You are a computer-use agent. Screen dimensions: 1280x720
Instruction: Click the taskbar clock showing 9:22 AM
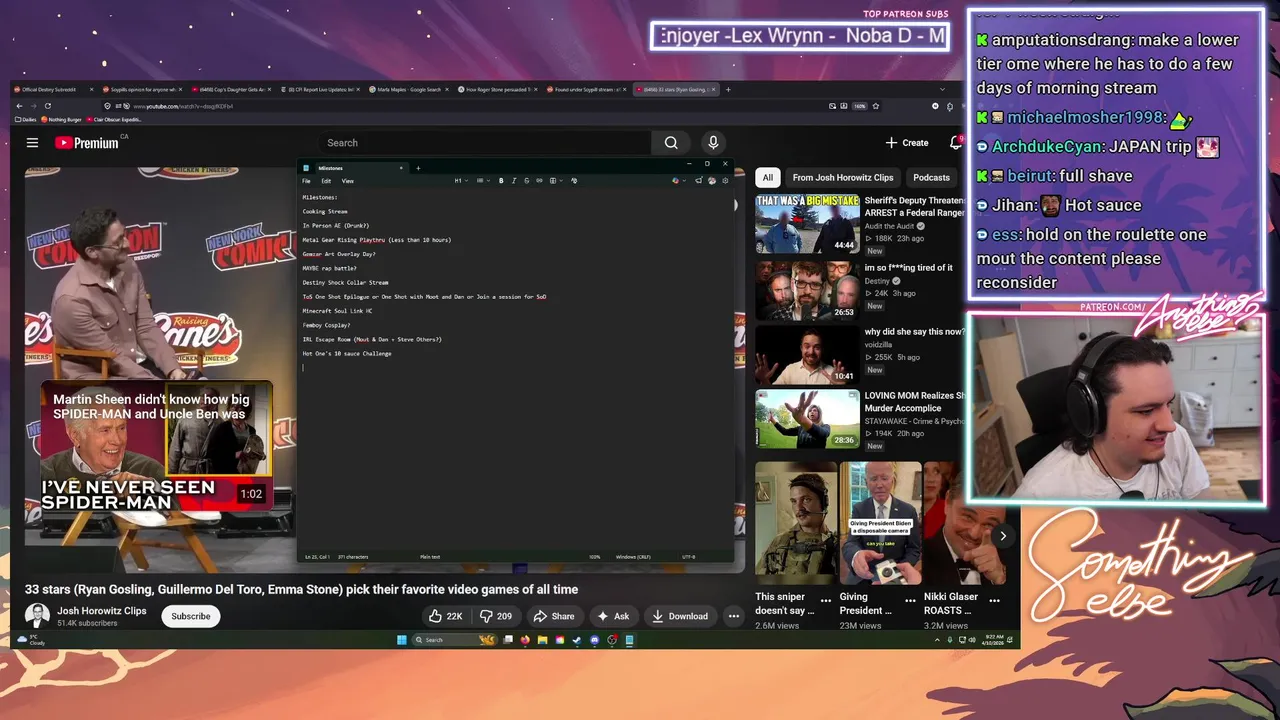[994, 640]
